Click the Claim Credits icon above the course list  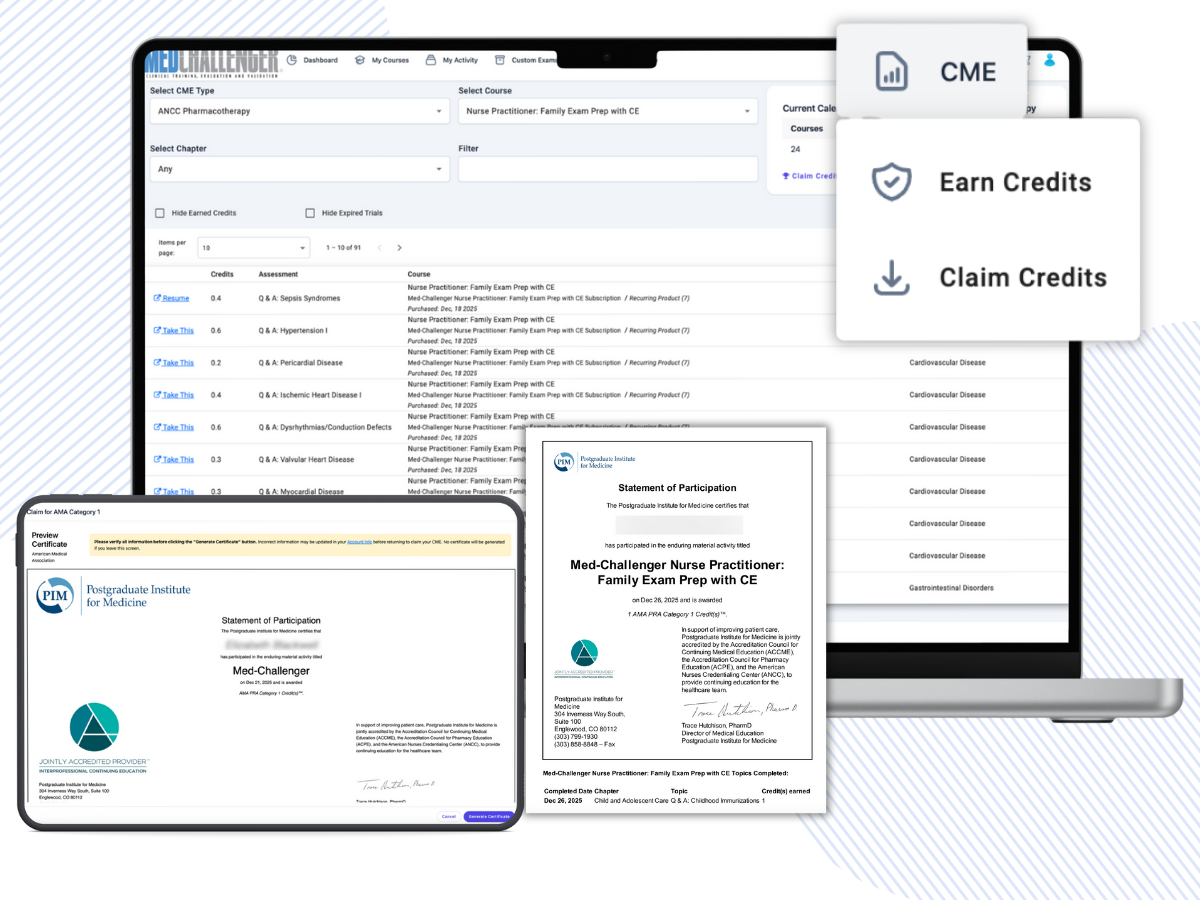785,174
